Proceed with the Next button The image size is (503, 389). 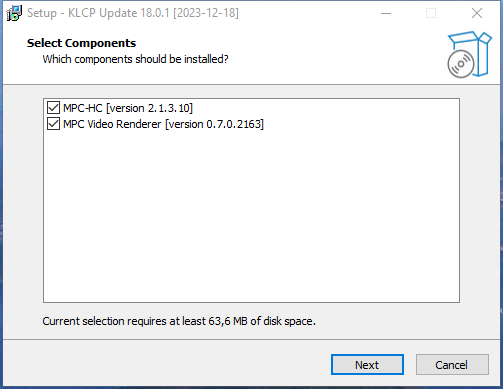coord(367,365)
